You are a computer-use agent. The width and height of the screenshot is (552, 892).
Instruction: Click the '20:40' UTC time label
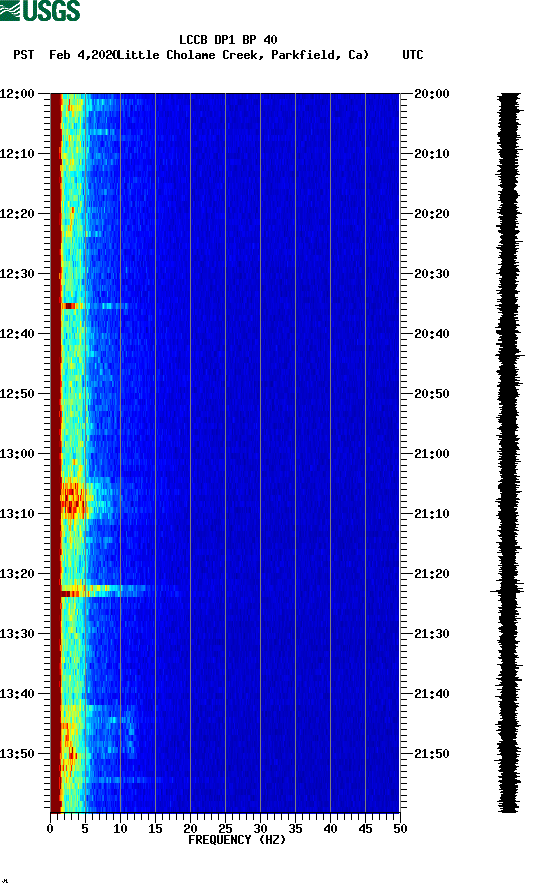click(432, 333)
